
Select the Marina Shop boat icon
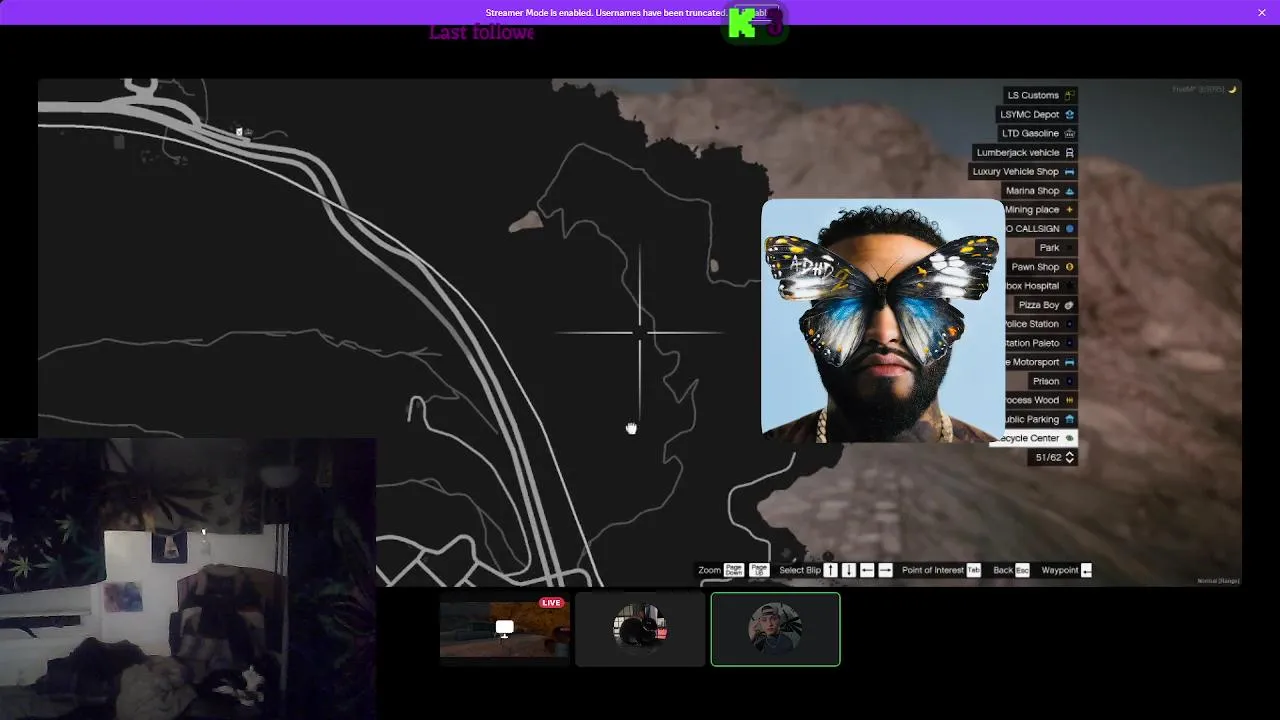click(x=1069, y=191)
